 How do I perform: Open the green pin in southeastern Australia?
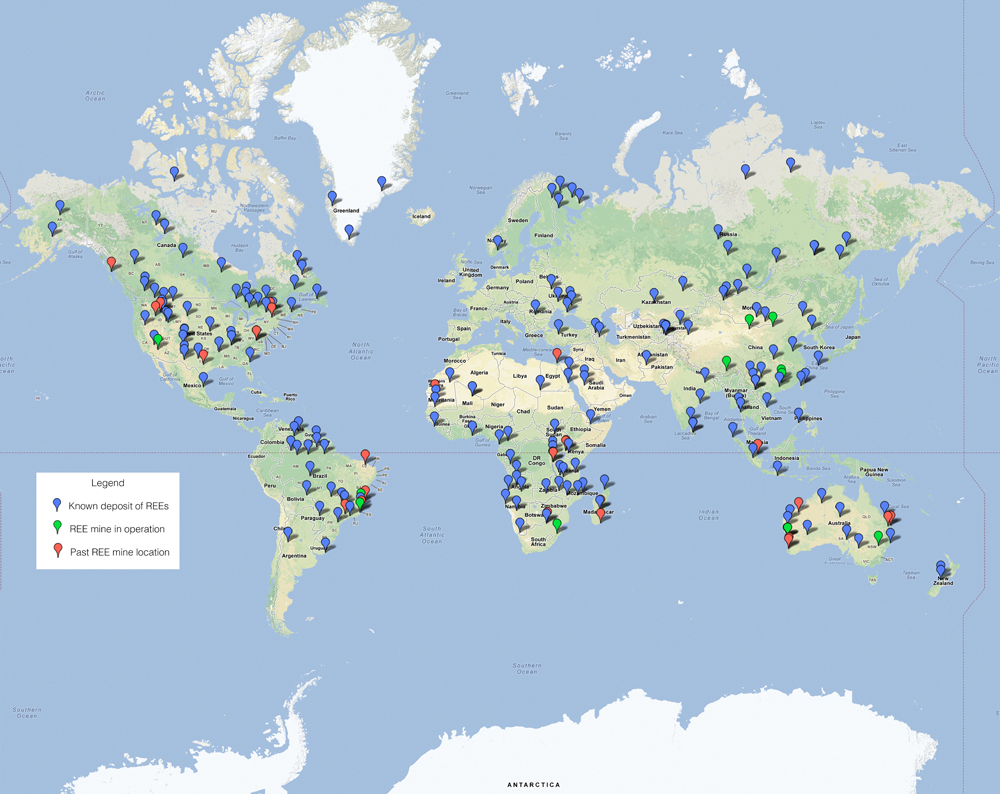878,536
